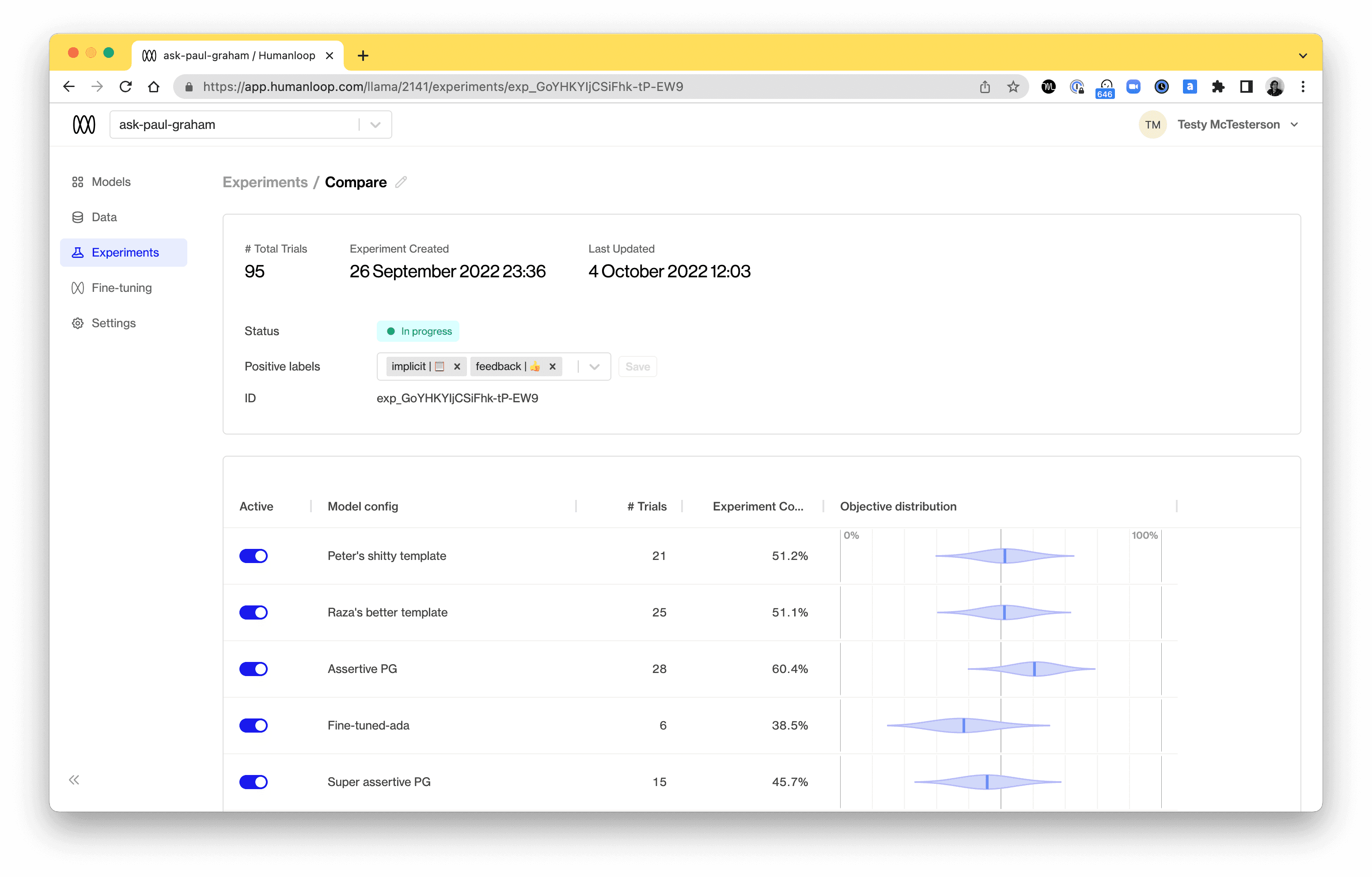
Task: Toggle active switch for Peter's shitty template
Action: [254, 555]
